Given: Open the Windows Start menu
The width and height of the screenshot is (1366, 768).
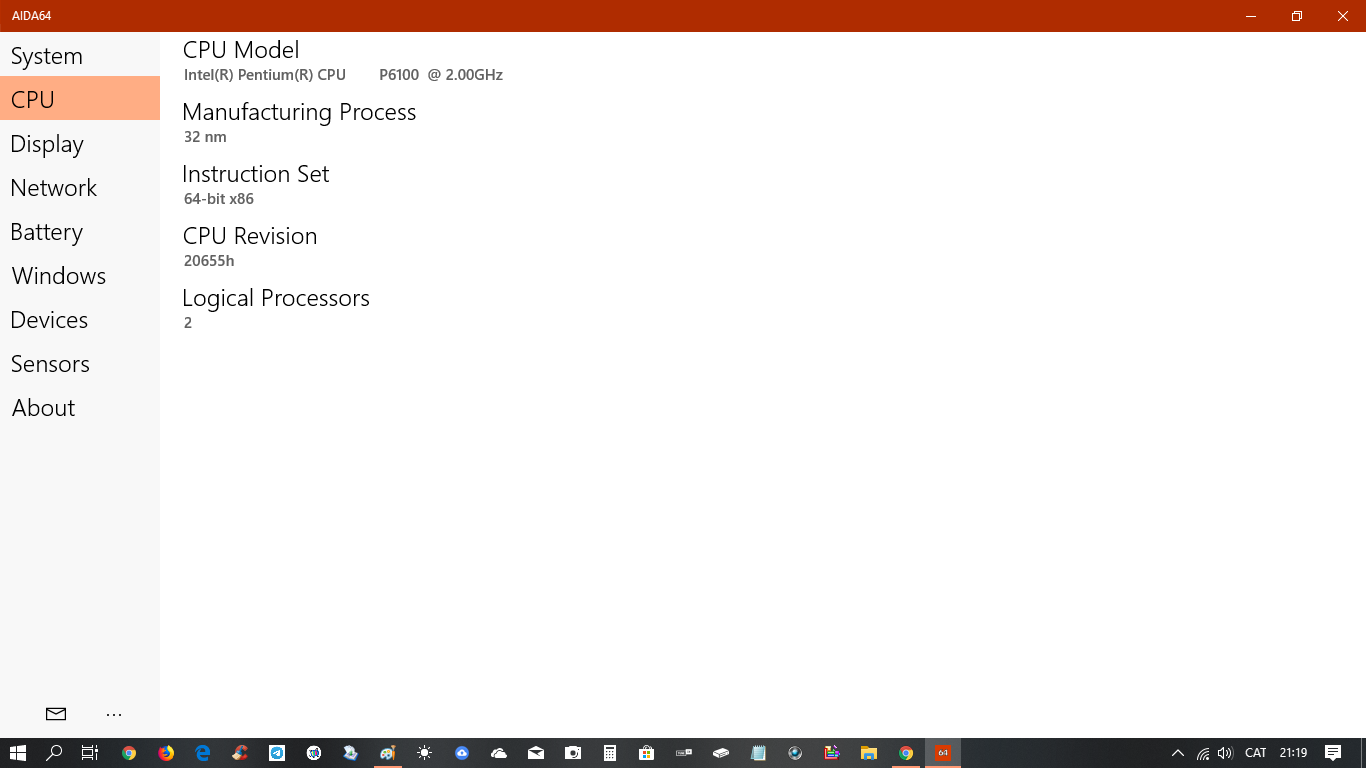Looking at the screenshot, I should [x=17, y=753].
